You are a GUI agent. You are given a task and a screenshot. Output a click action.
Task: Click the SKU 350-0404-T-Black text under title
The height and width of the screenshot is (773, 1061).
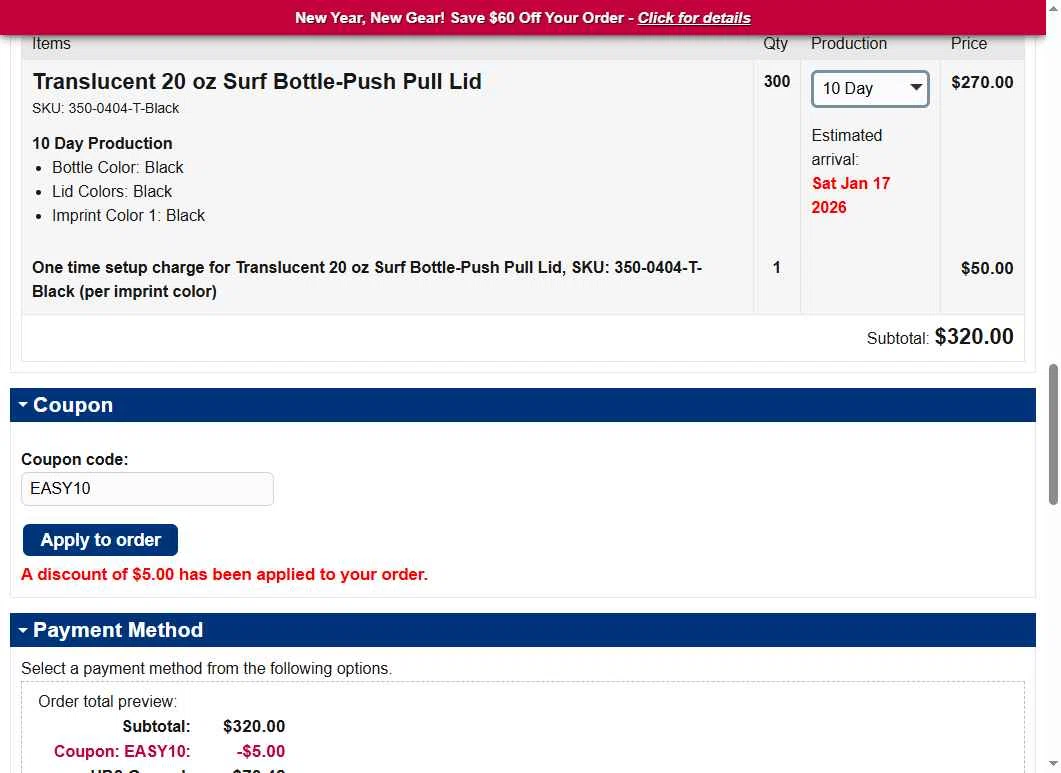click(x=106, y=108)
